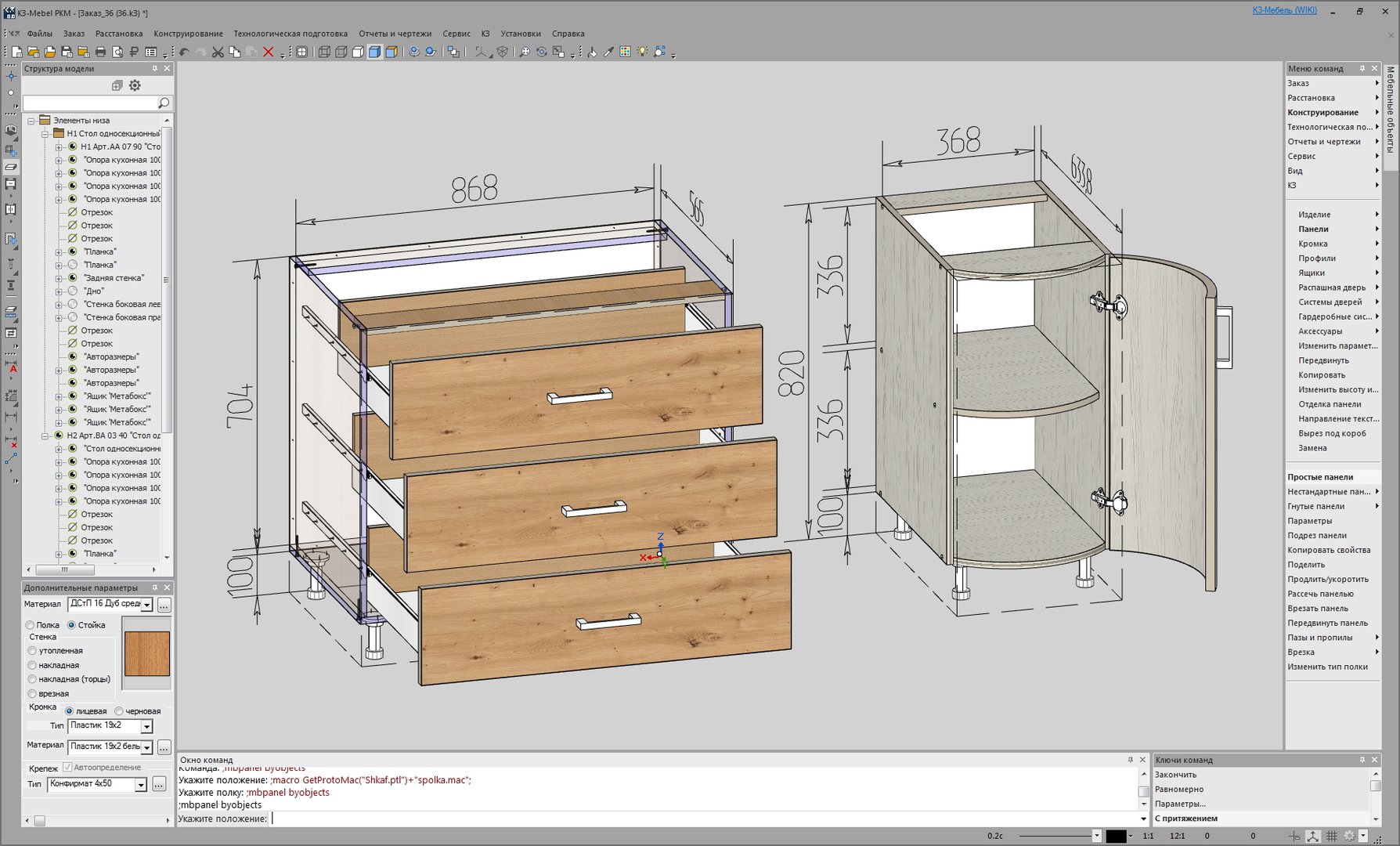Image resolution: width=1400 pixels, height=846 pixels.
Task: Click the color grid palette icon
Action: point(625,52)
